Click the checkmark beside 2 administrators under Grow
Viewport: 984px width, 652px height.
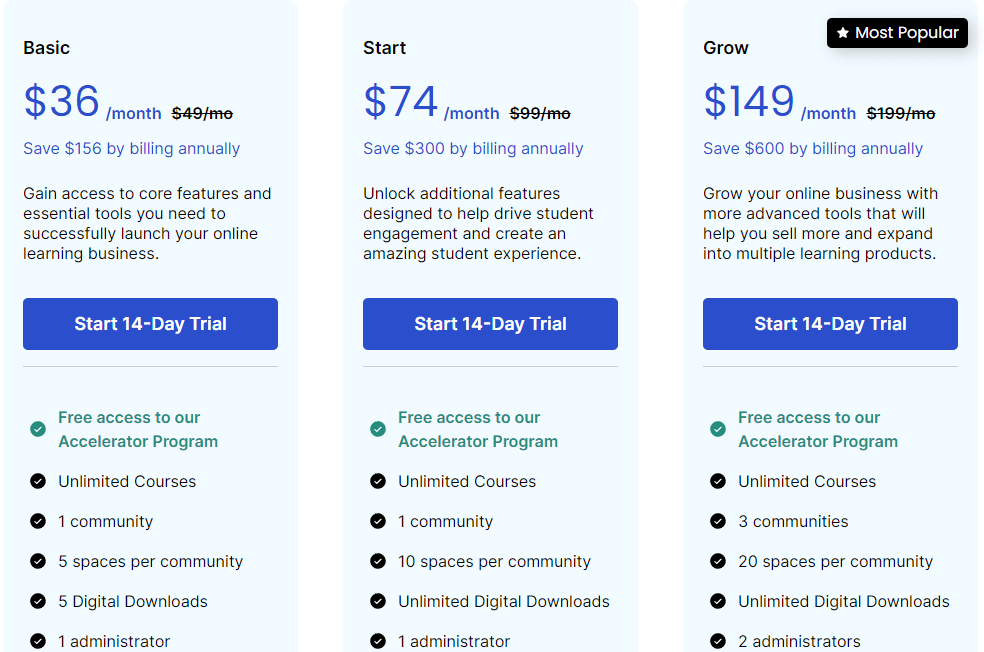717,641
